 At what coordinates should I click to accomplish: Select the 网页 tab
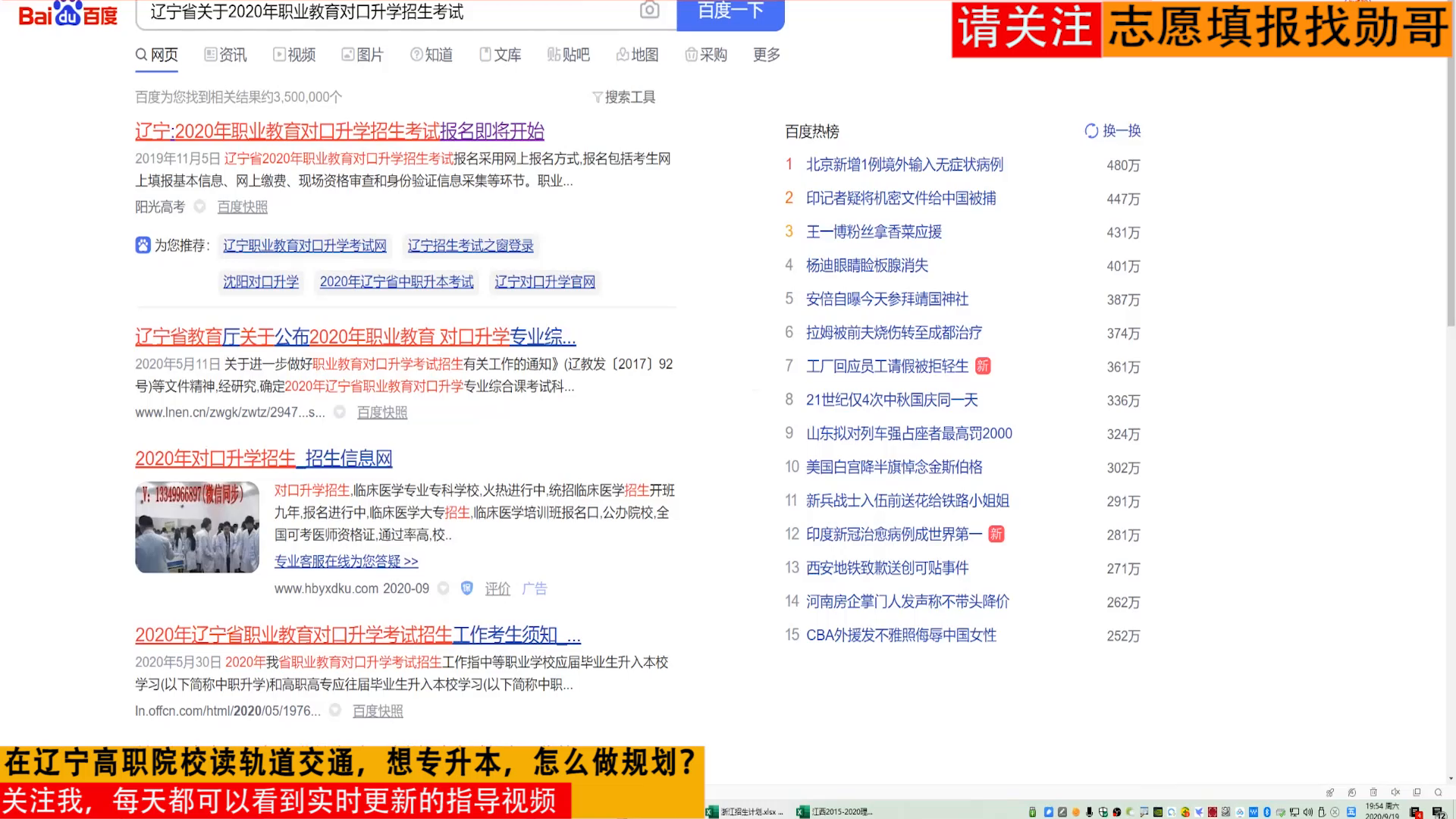pyautogui.click(x=157, y=55)
